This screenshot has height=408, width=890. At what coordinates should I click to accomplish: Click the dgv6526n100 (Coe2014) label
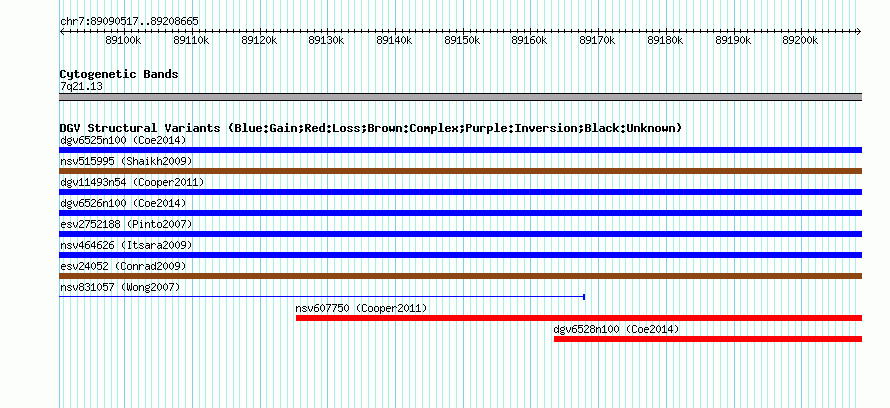coord(123,203)
